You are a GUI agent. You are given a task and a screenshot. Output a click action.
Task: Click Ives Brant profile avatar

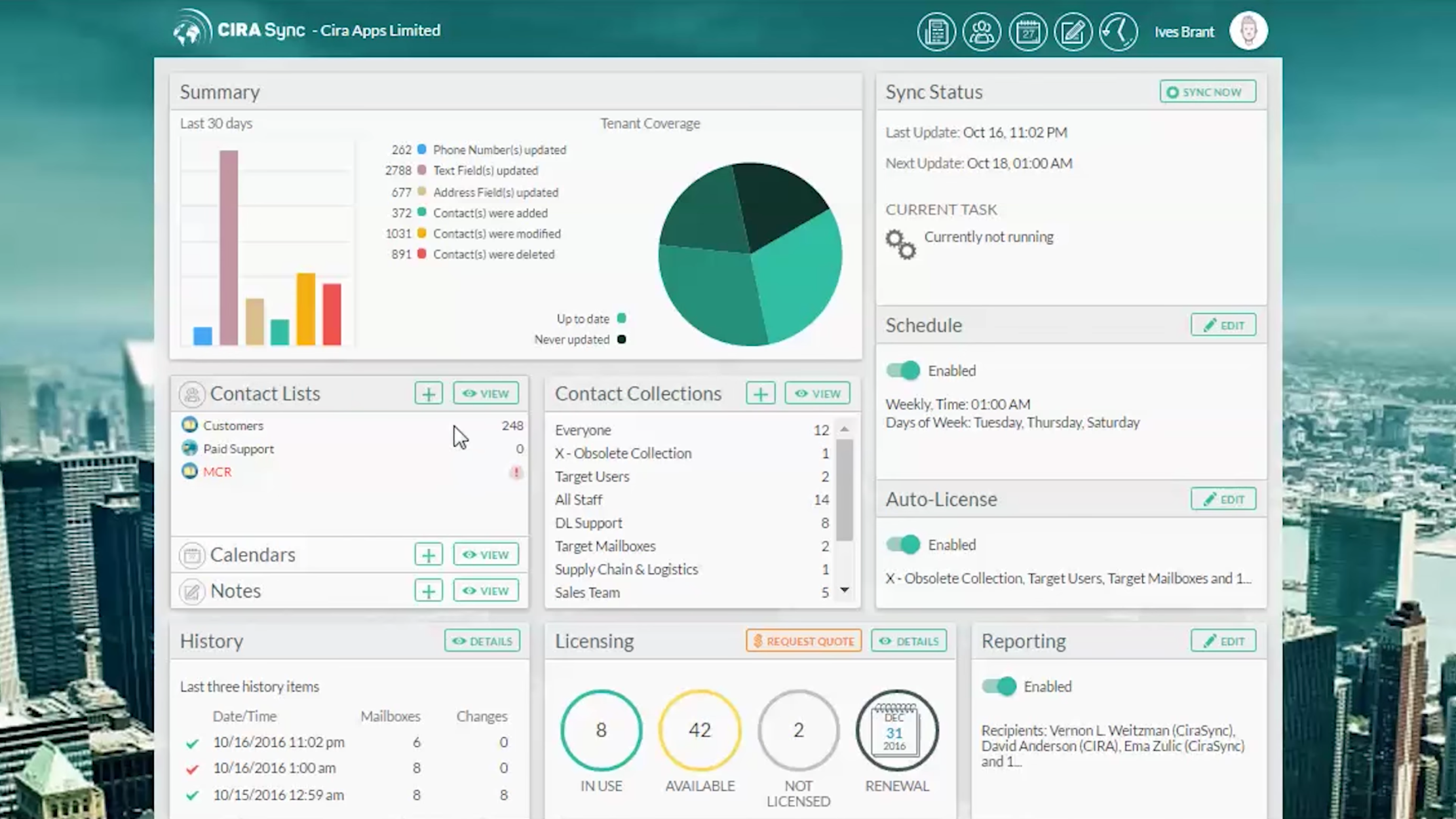(x=1248, y=31)
